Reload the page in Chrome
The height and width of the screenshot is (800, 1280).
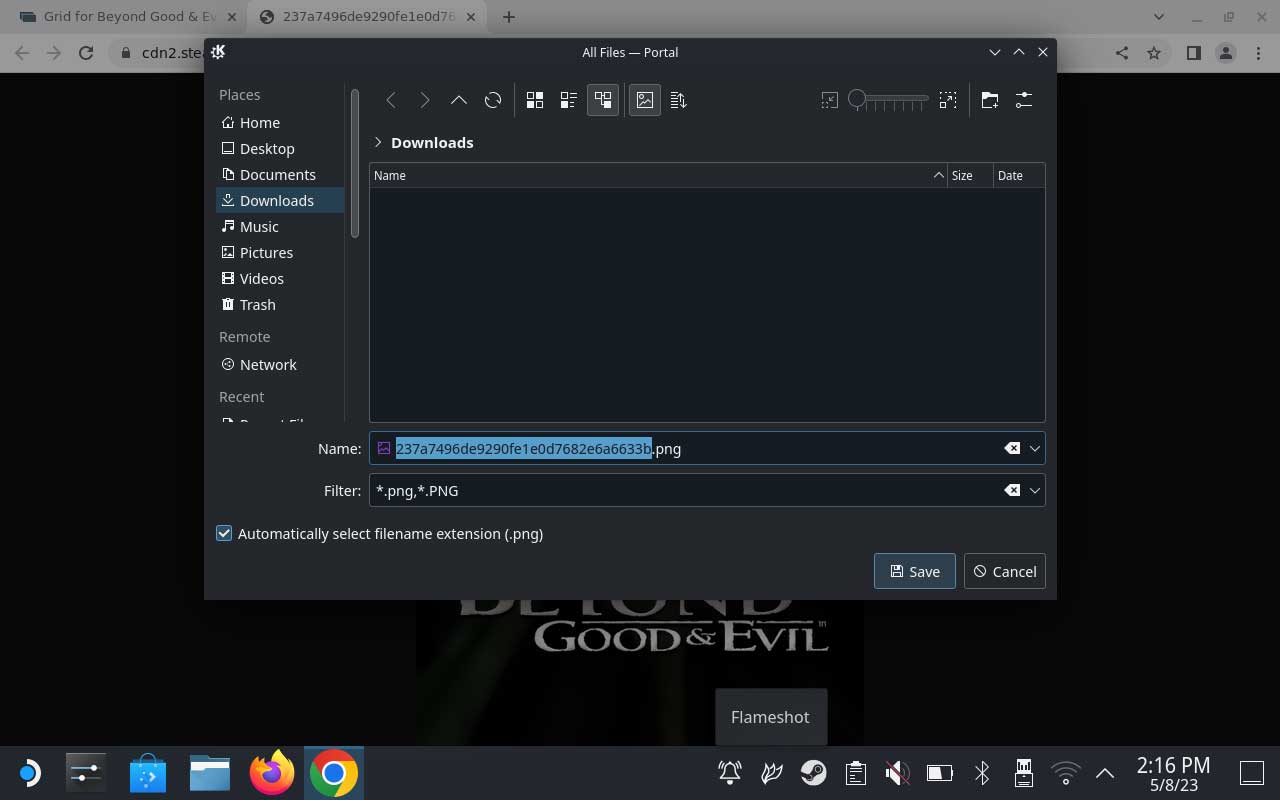pos(86,53)
